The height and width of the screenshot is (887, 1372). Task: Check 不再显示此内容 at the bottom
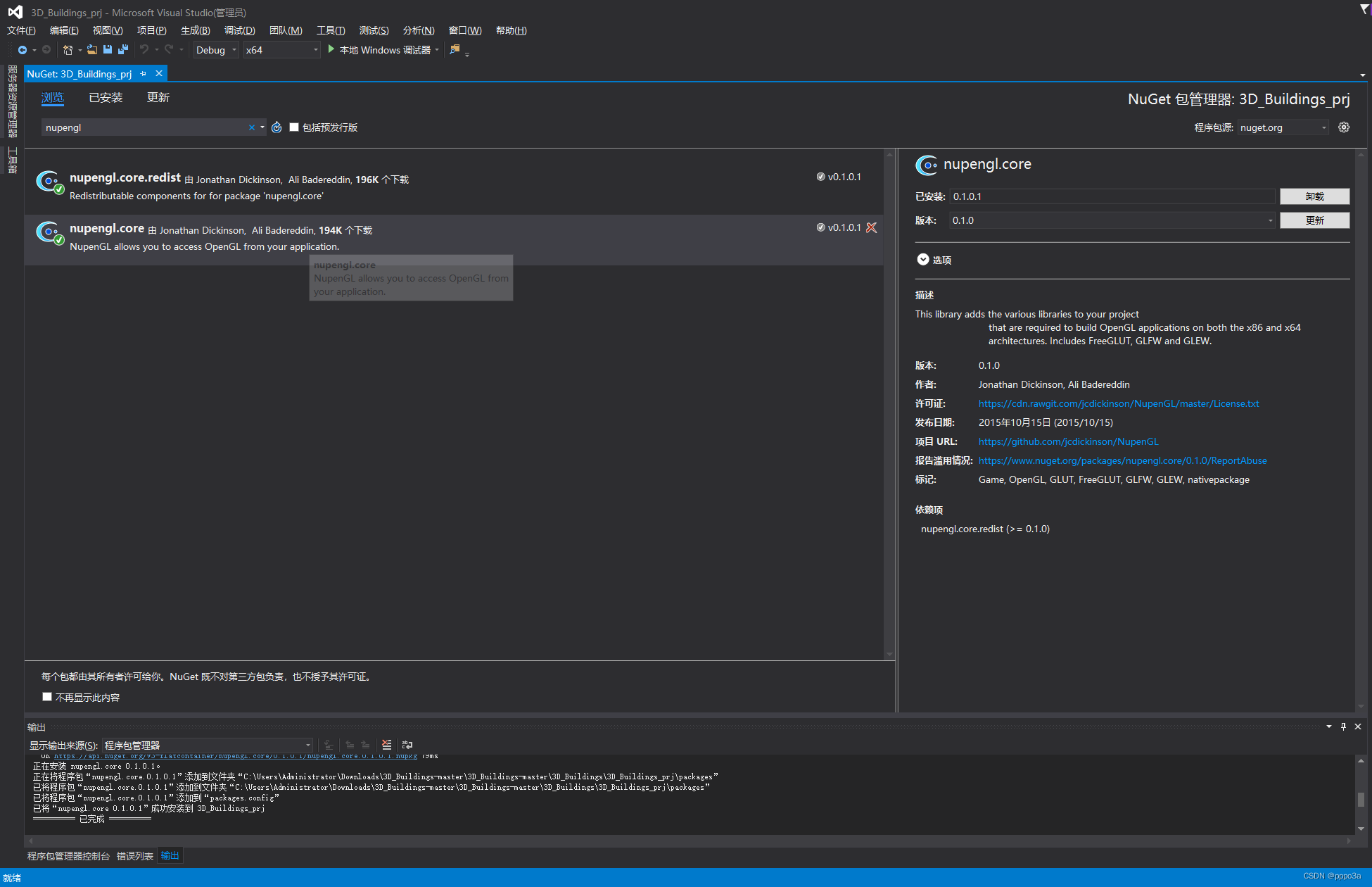tap(46, 696)
